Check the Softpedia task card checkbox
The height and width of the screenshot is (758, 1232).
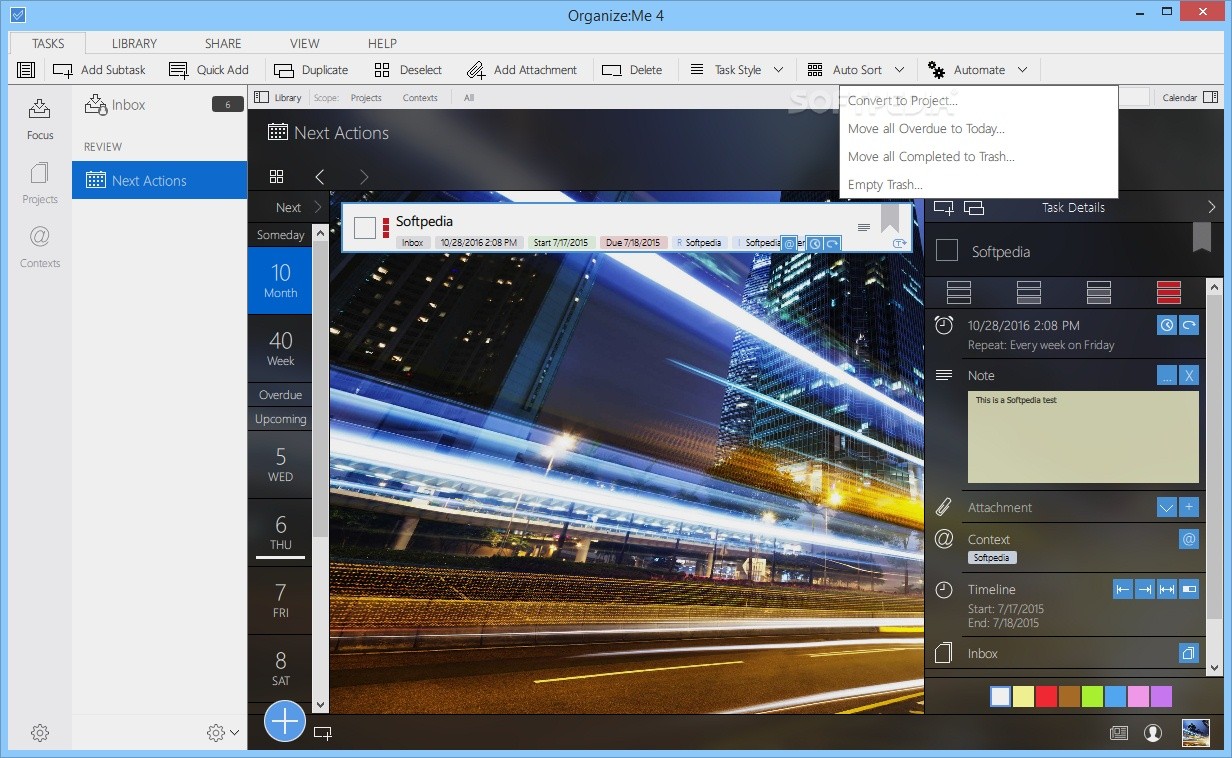point(365,228)
